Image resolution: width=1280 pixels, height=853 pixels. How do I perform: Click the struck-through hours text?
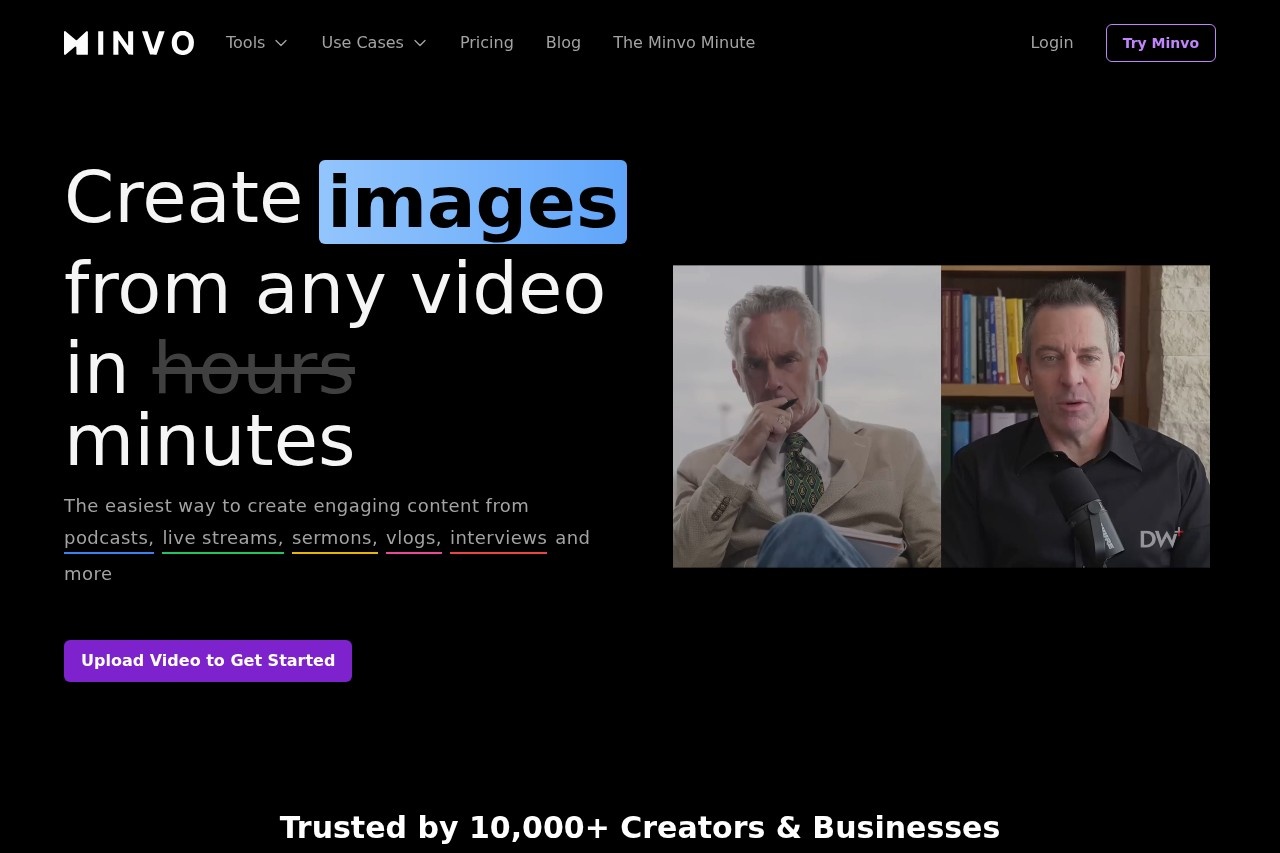[253, 368]
